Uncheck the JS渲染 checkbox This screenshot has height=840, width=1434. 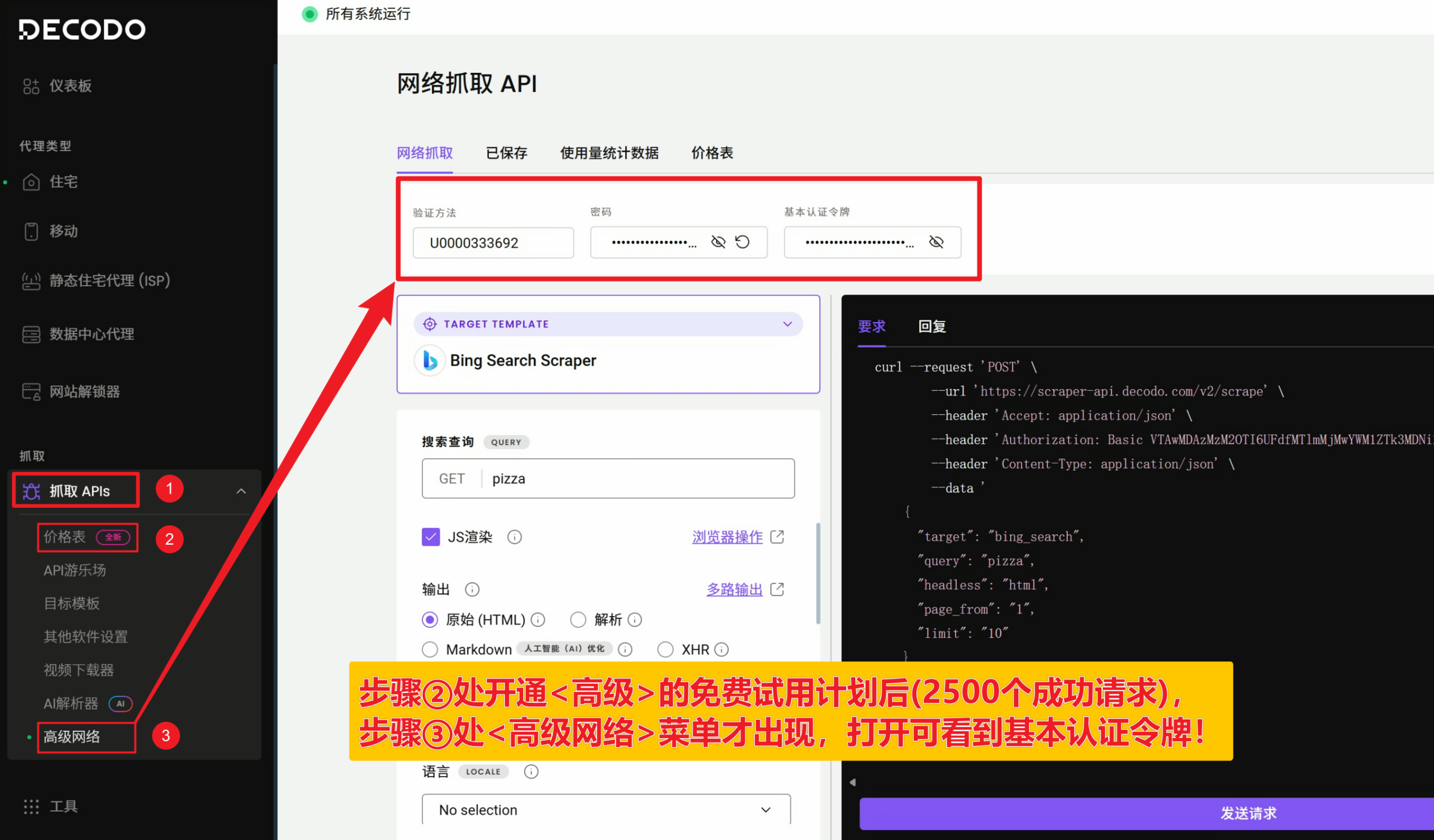[x=431, y=537]
